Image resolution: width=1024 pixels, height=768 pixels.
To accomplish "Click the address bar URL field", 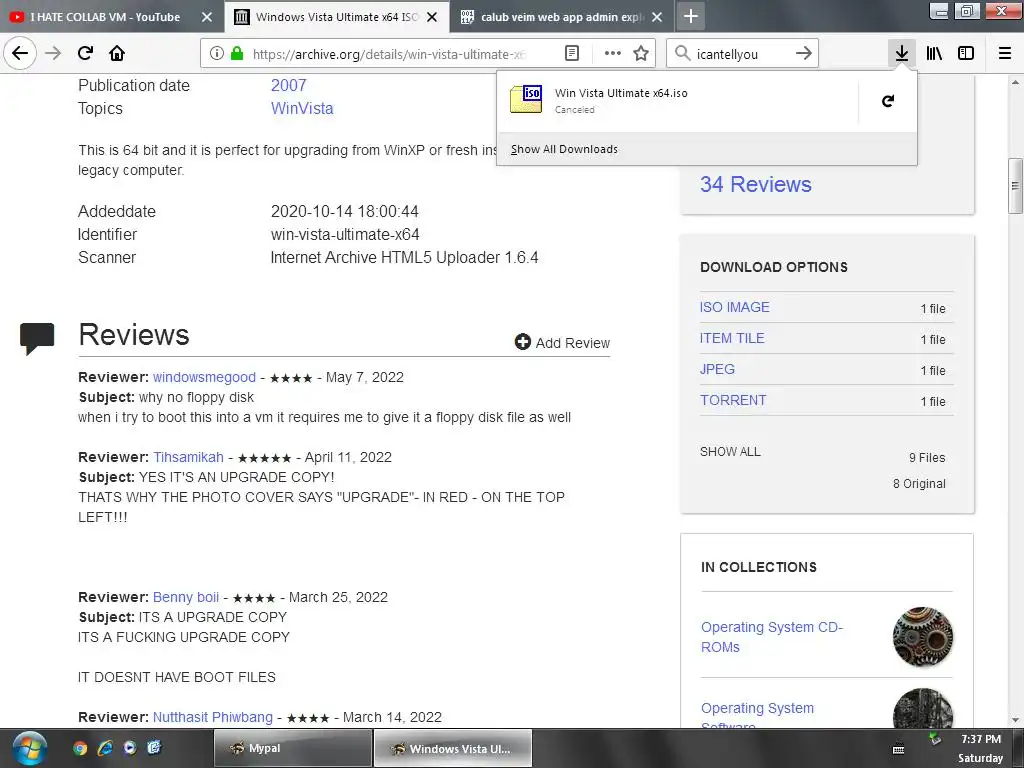I will coord(389,54).
